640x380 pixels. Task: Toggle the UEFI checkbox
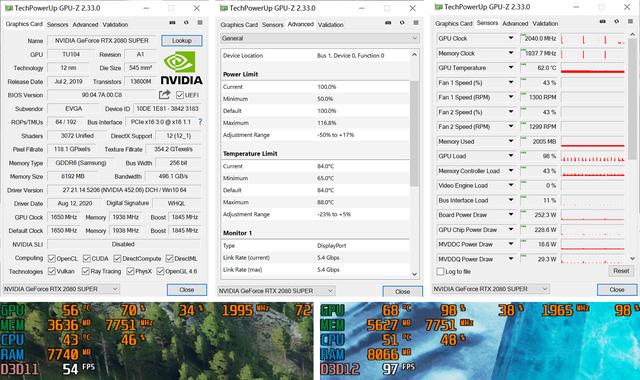180,95
